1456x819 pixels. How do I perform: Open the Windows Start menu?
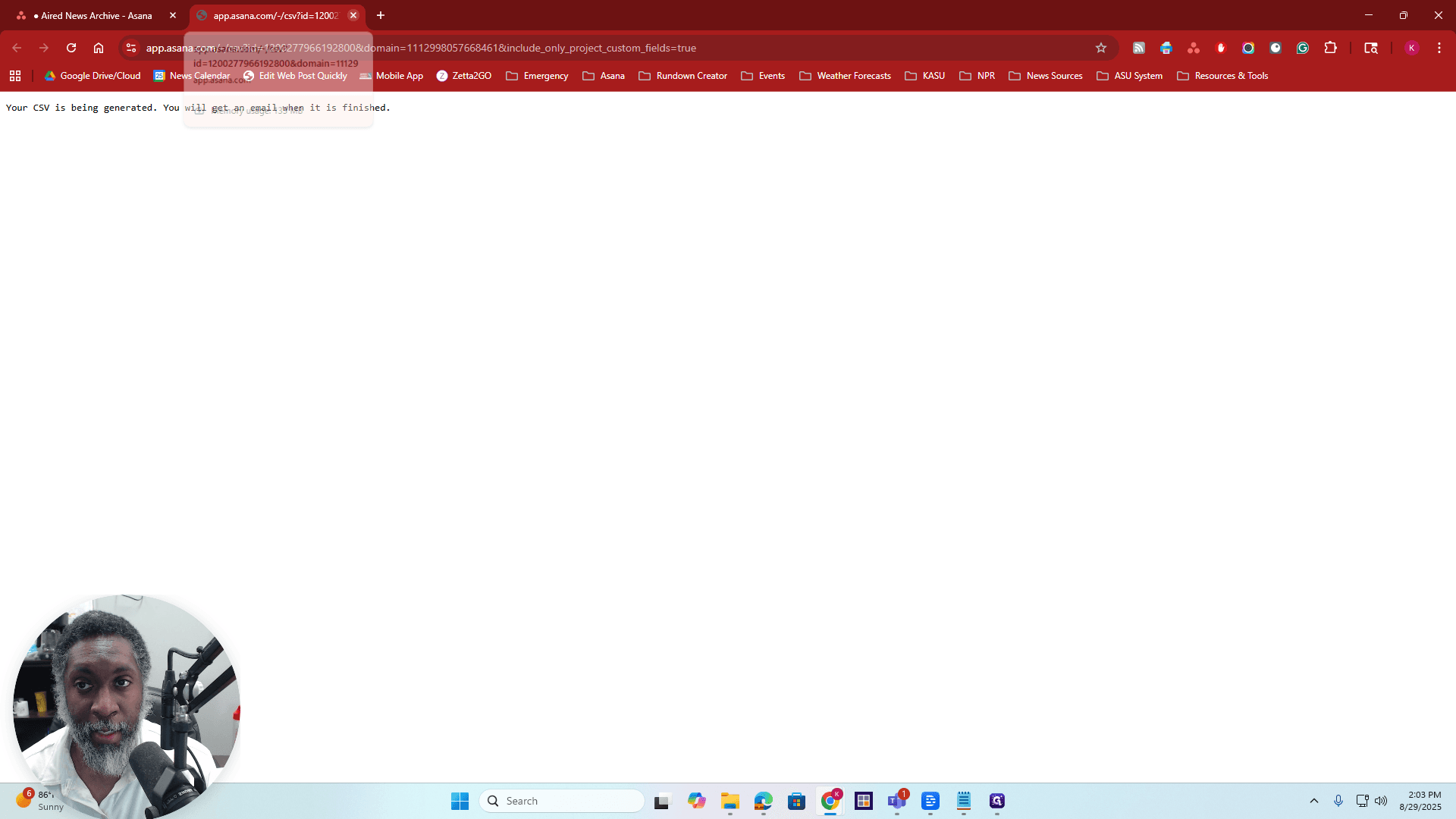460,801
